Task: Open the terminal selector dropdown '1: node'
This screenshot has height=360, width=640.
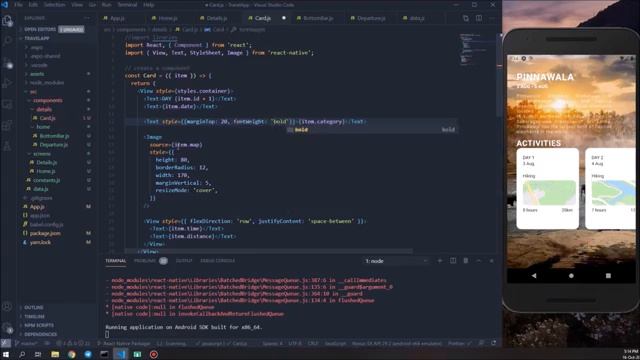Action: pyautogui.click(x=396, y=261)
